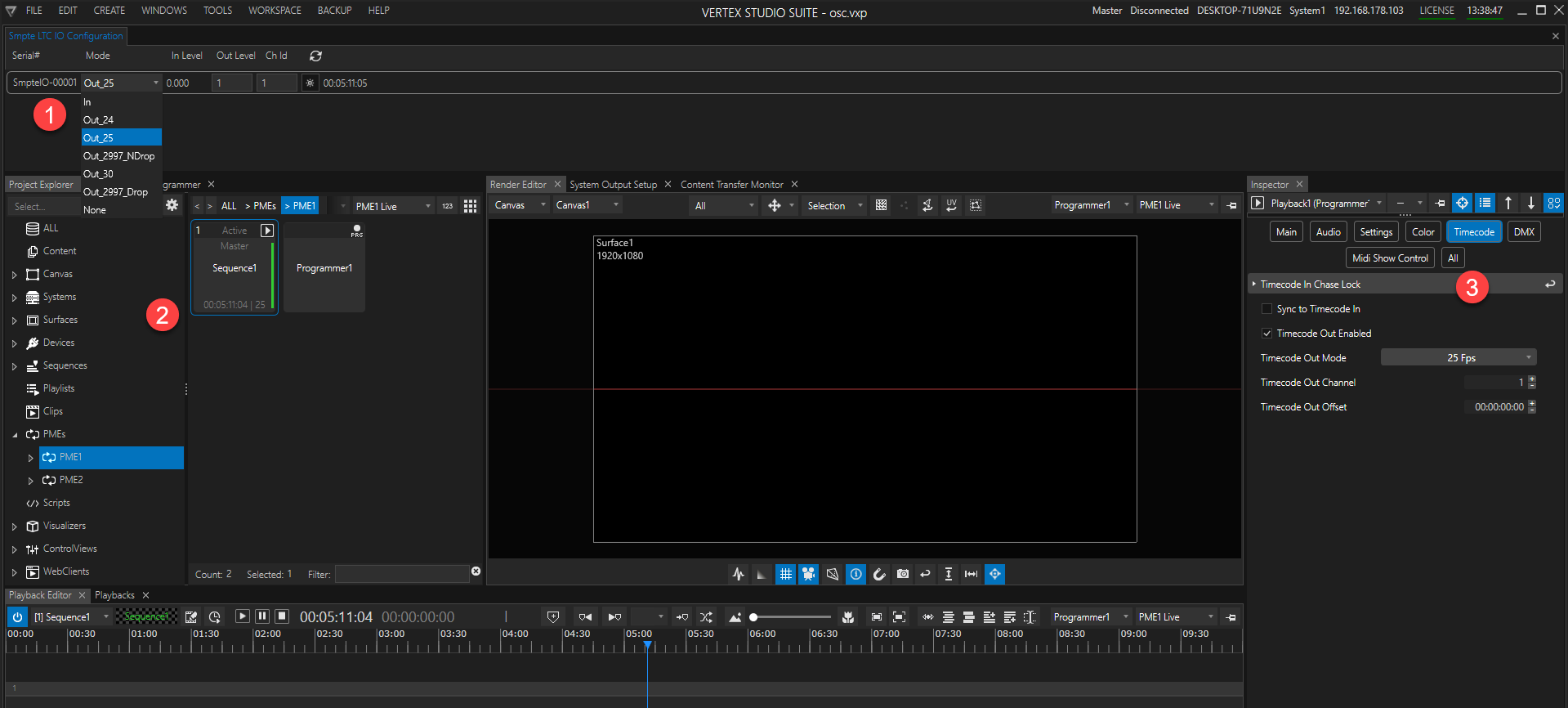
Task: Switch to Content Transfer Monitor tab
Action: click(x=731, y=185)
